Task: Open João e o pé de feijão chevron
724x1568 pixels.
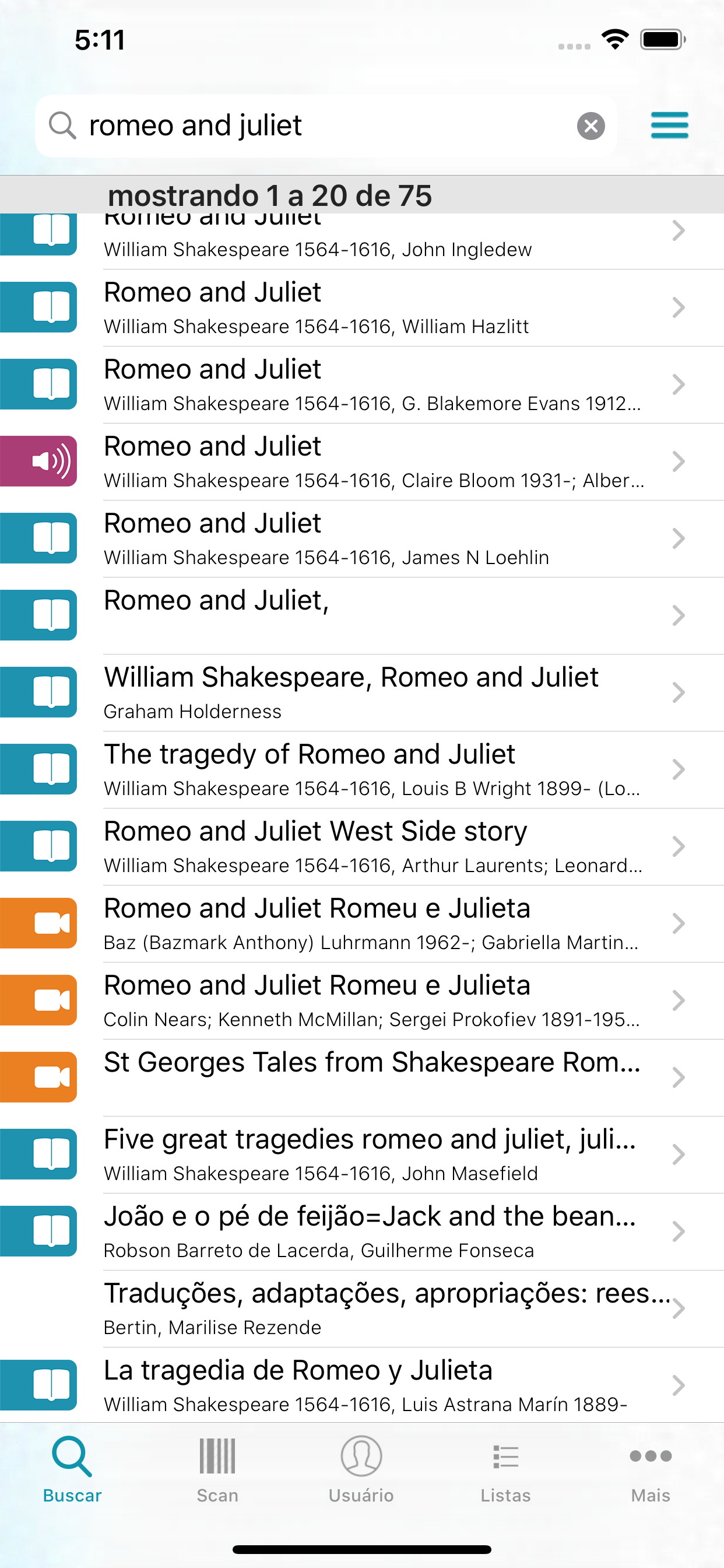Action: coord(679,1231)
